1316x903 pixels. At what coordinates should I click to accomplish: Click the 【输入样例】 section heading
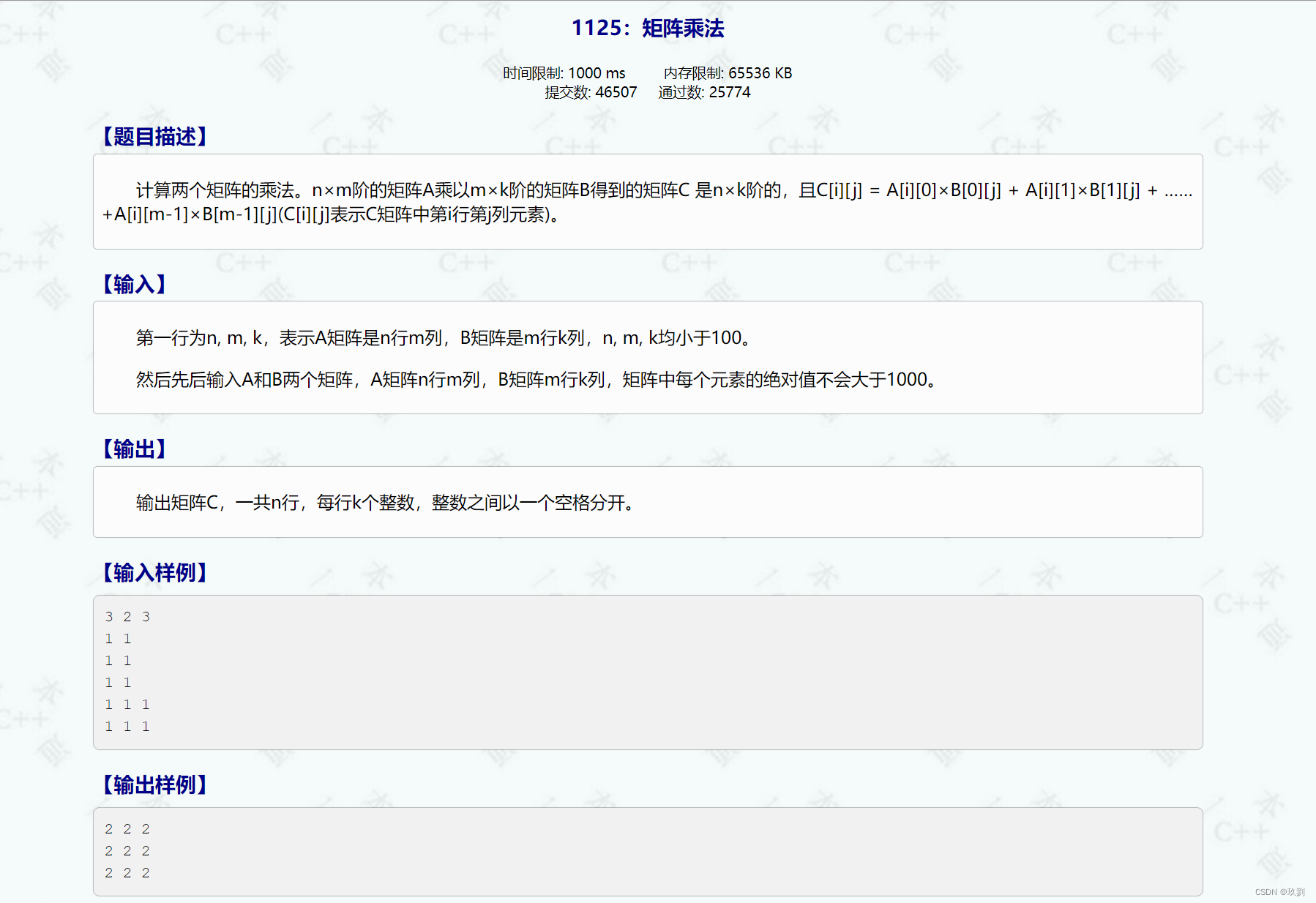154,572
